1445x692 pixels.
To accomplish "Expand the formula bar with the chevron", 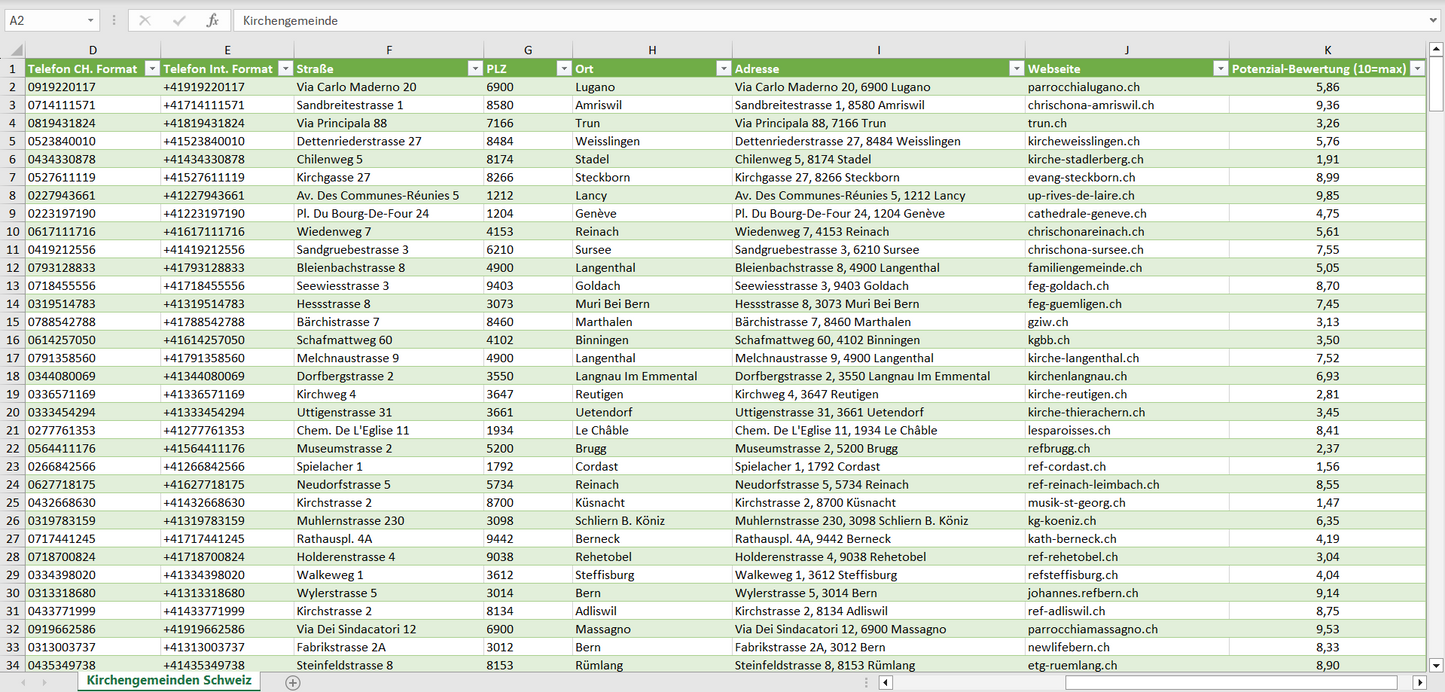I will [x=1434, y=21].
